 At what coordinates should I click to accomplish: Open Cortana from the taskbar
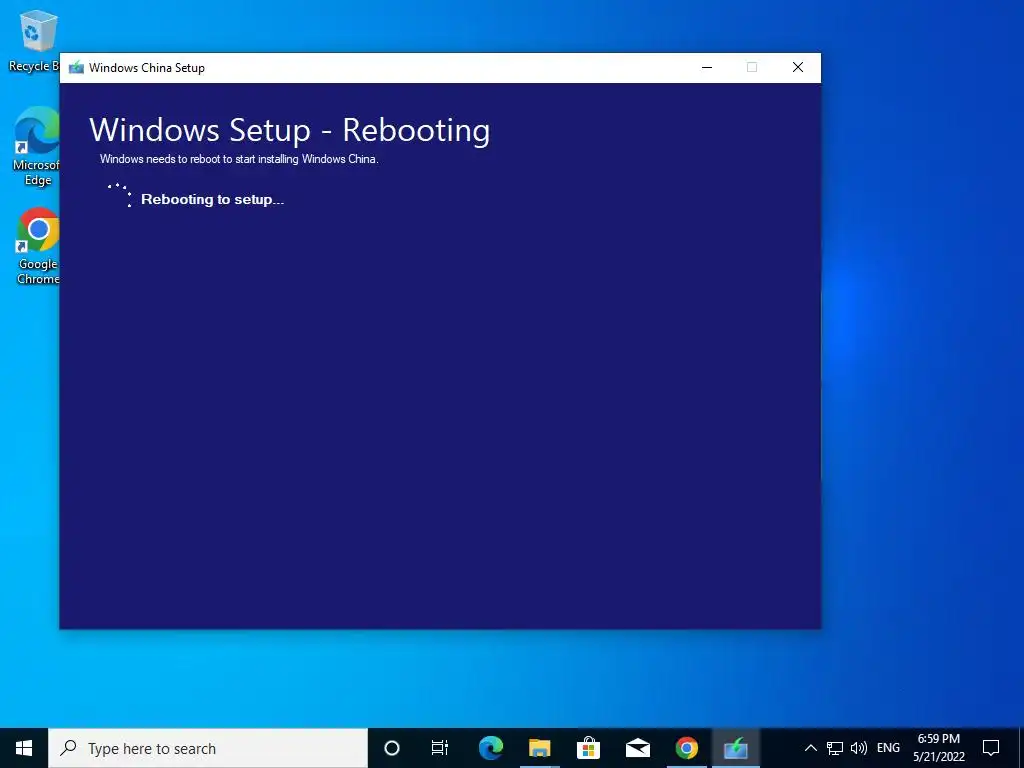[392, 748]
